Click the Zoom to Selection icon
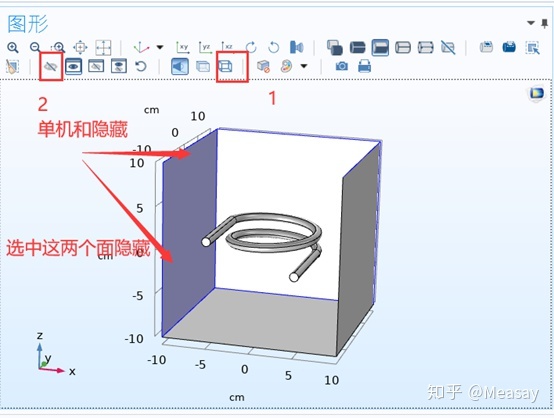This screenshot has height=418, width=554. (x=80, y=47)
